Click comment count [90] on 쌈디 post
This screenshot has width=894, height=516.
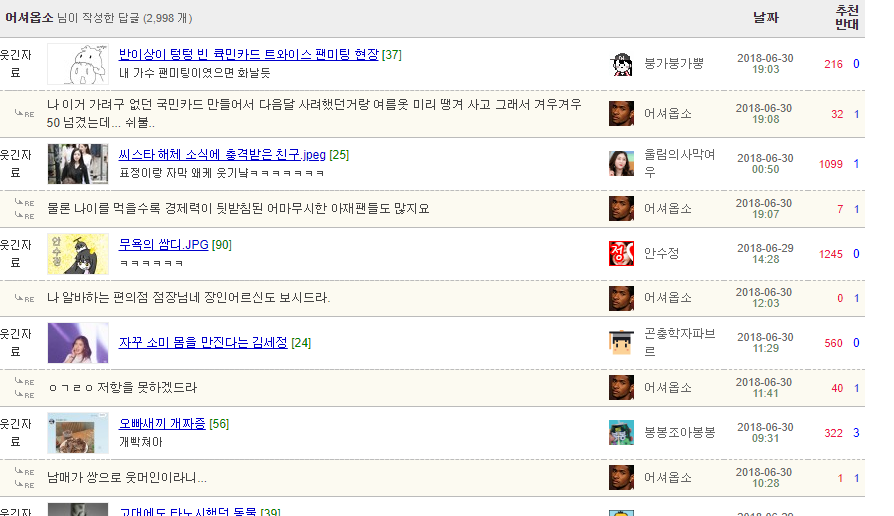click(x=222, y=245)
